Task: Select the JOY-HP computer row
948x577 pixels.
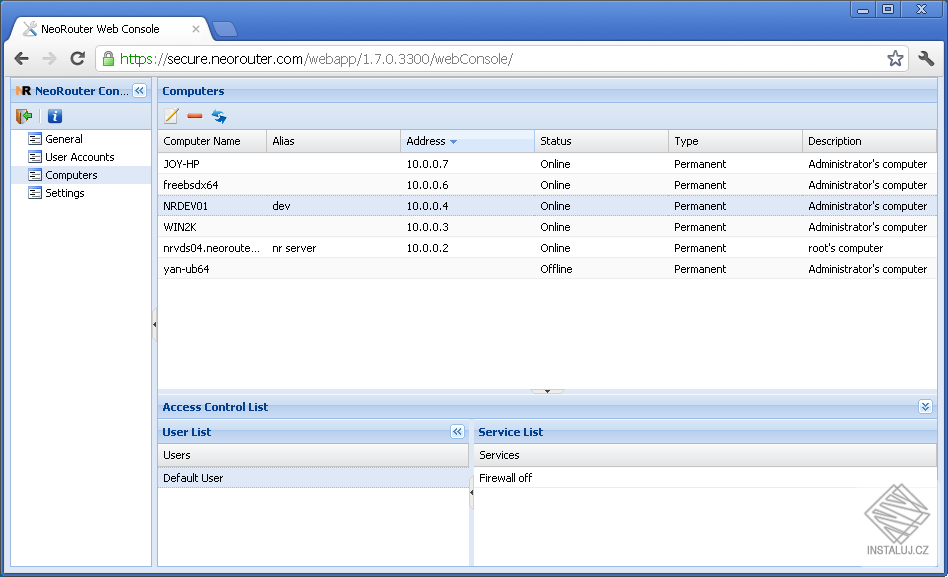Action: tap(547, 164)
